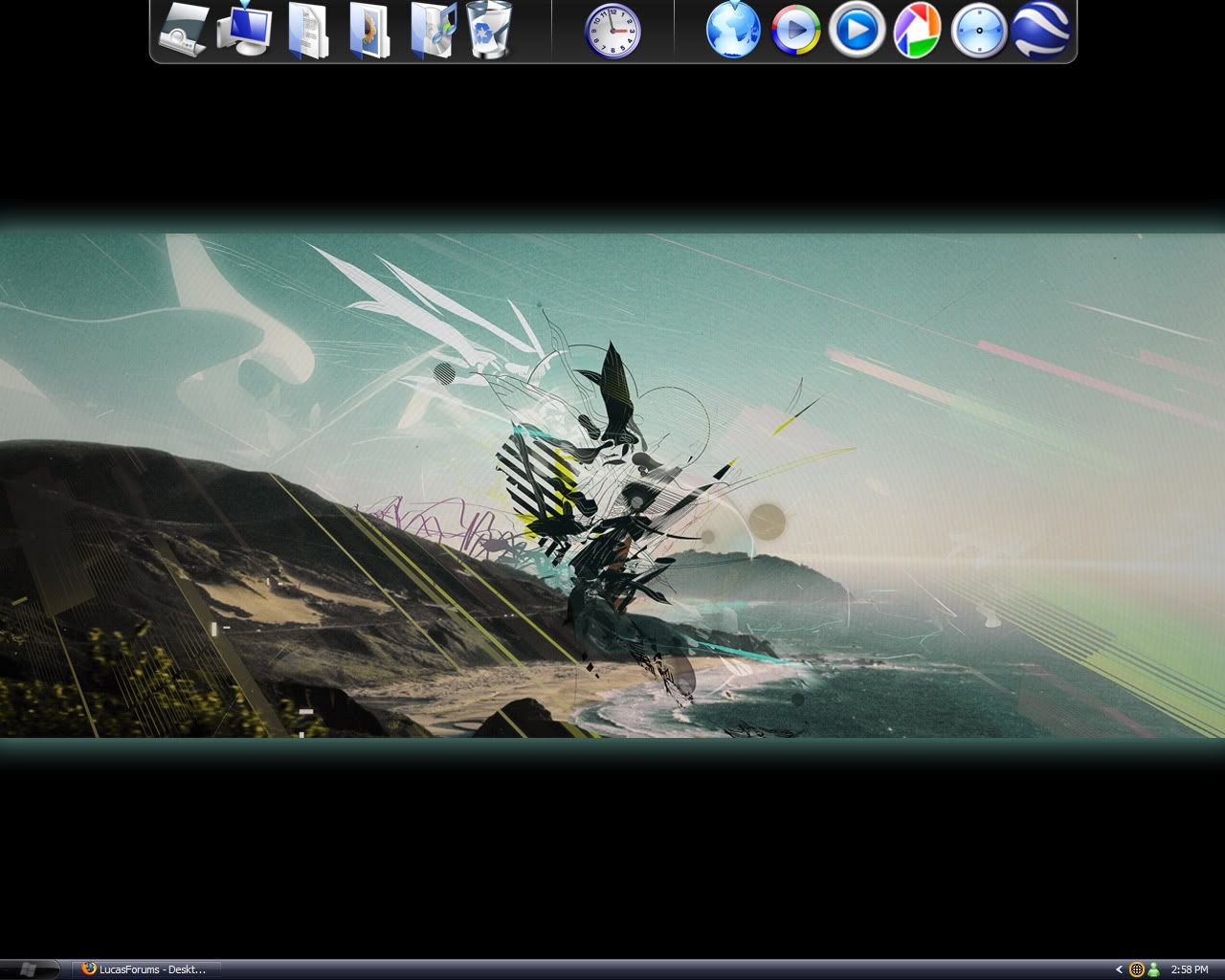Click the yellow globe tray icon

click(x=1137, y=969)
